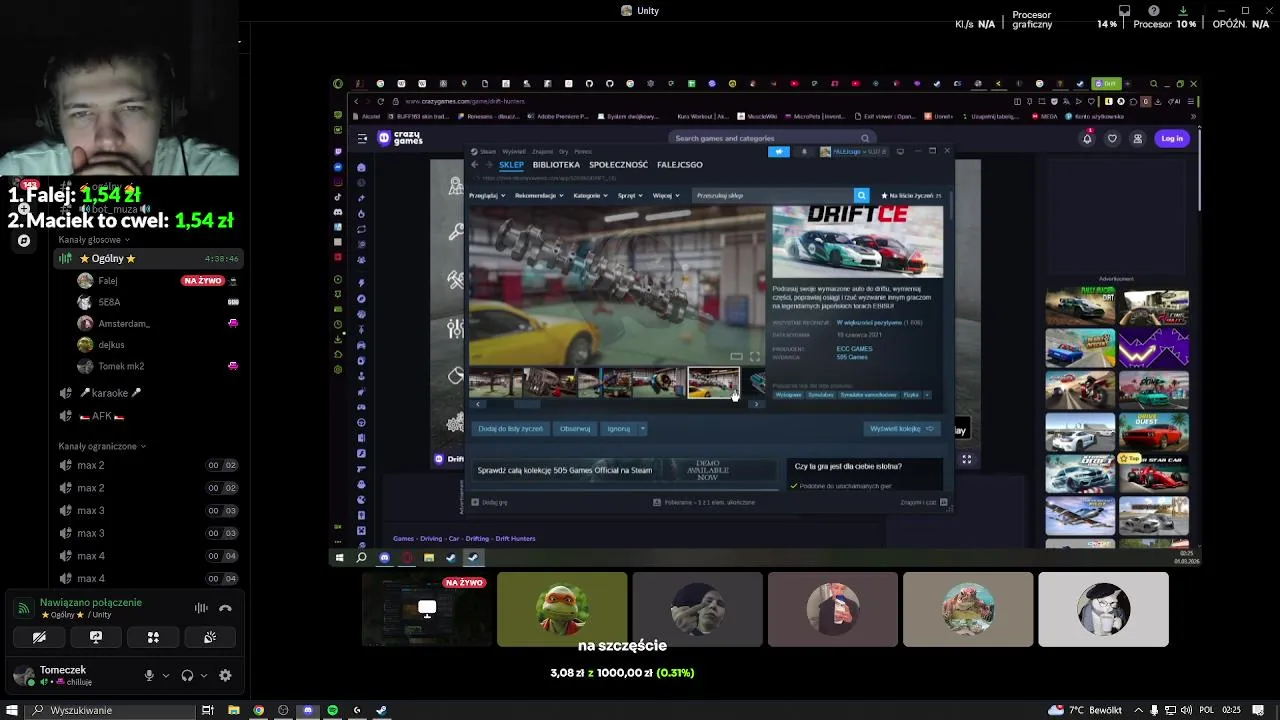Viewport: 1280px width, 720px height.
Task: Open fullscreen view of Steam screenshot
Action: point(755,356)
